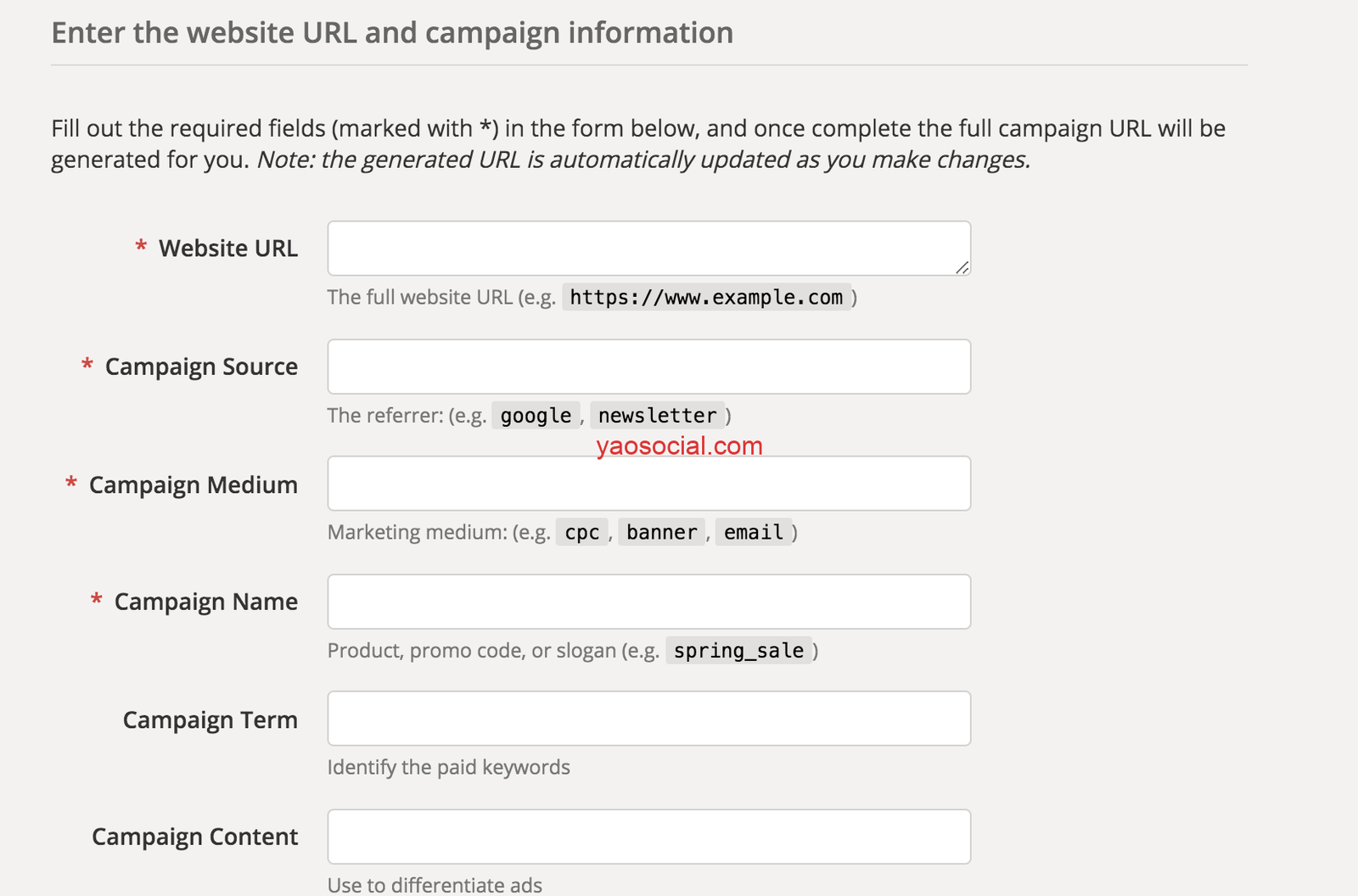Click the "newsletter" example tag
The height and width of the screenshot is (896, 1358).
pyautogui.click(x=658, y=416)
